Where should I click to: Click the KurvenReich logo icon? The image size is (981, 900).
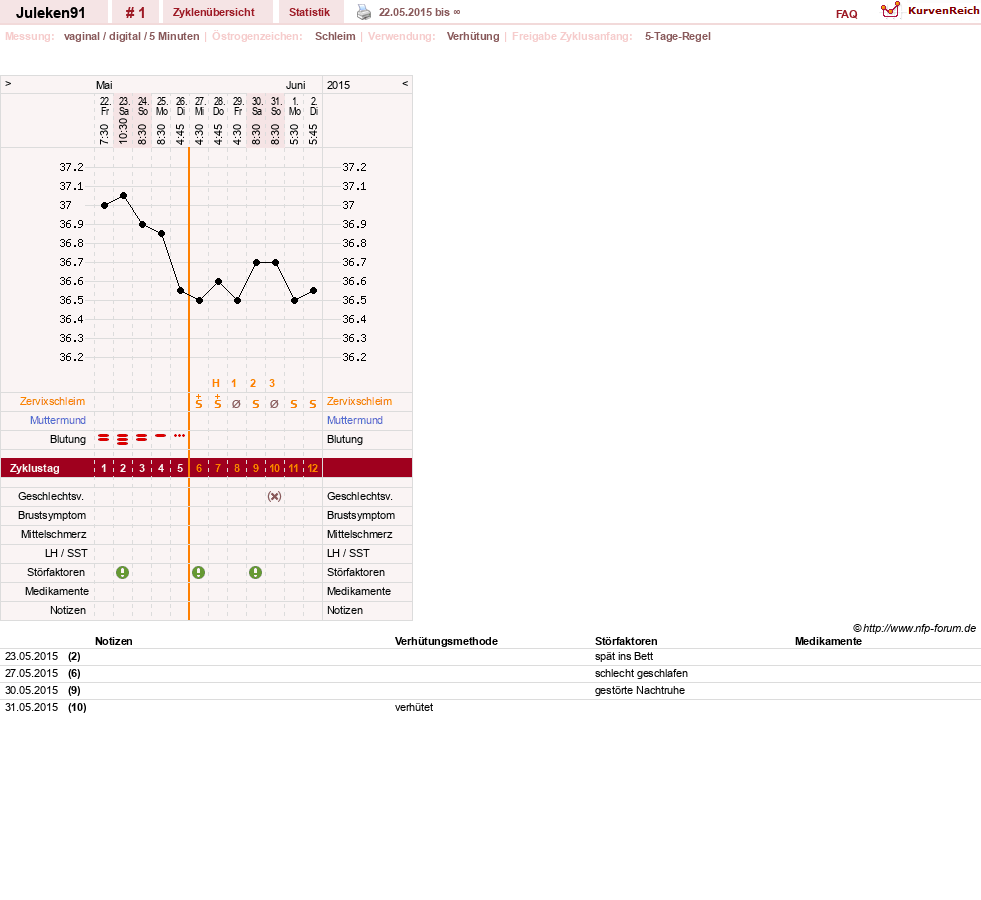(x=890, y=10)
